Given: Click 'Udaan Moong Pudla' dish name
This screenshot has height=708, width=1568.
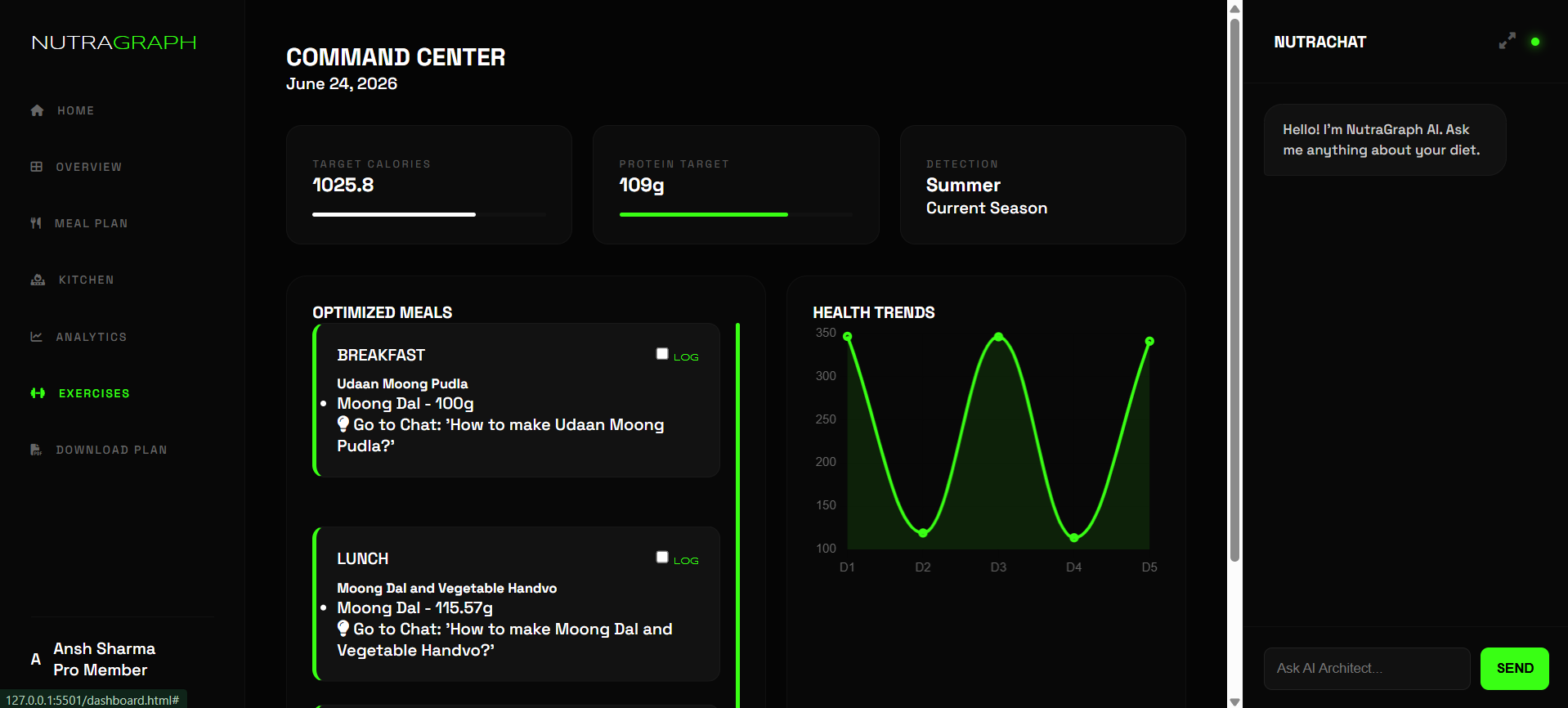Looking at the screenshot, I should coord(402,384).
